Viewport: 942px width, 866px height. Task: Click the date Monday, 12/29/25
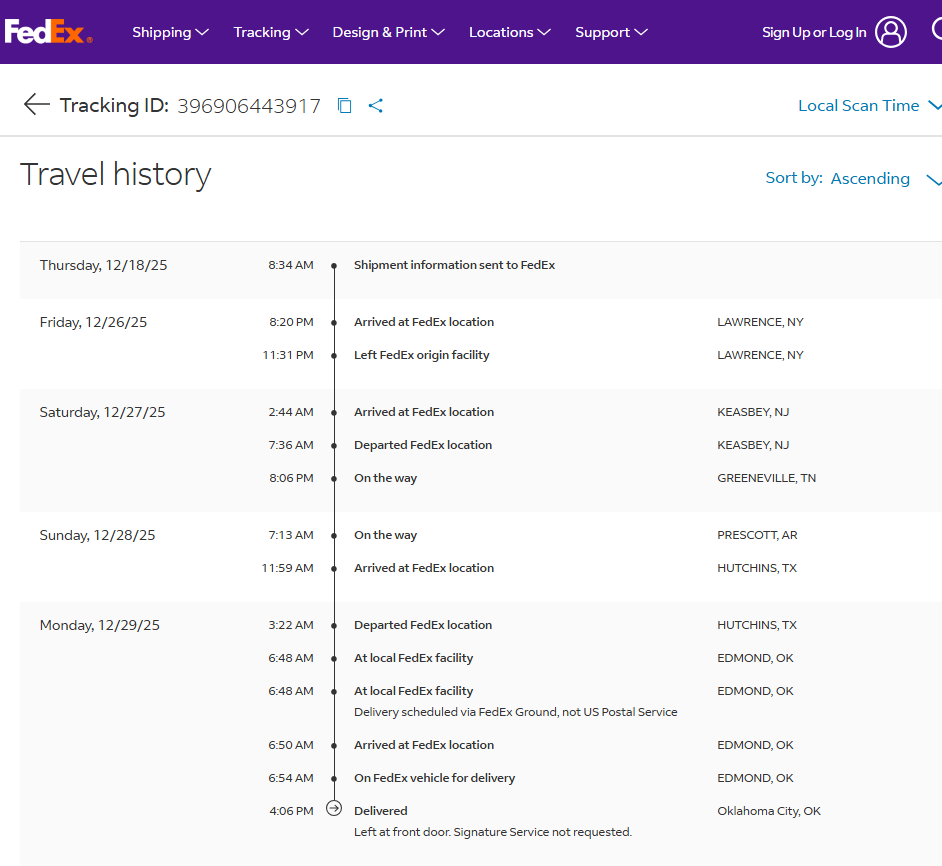[x=100, y=626]
